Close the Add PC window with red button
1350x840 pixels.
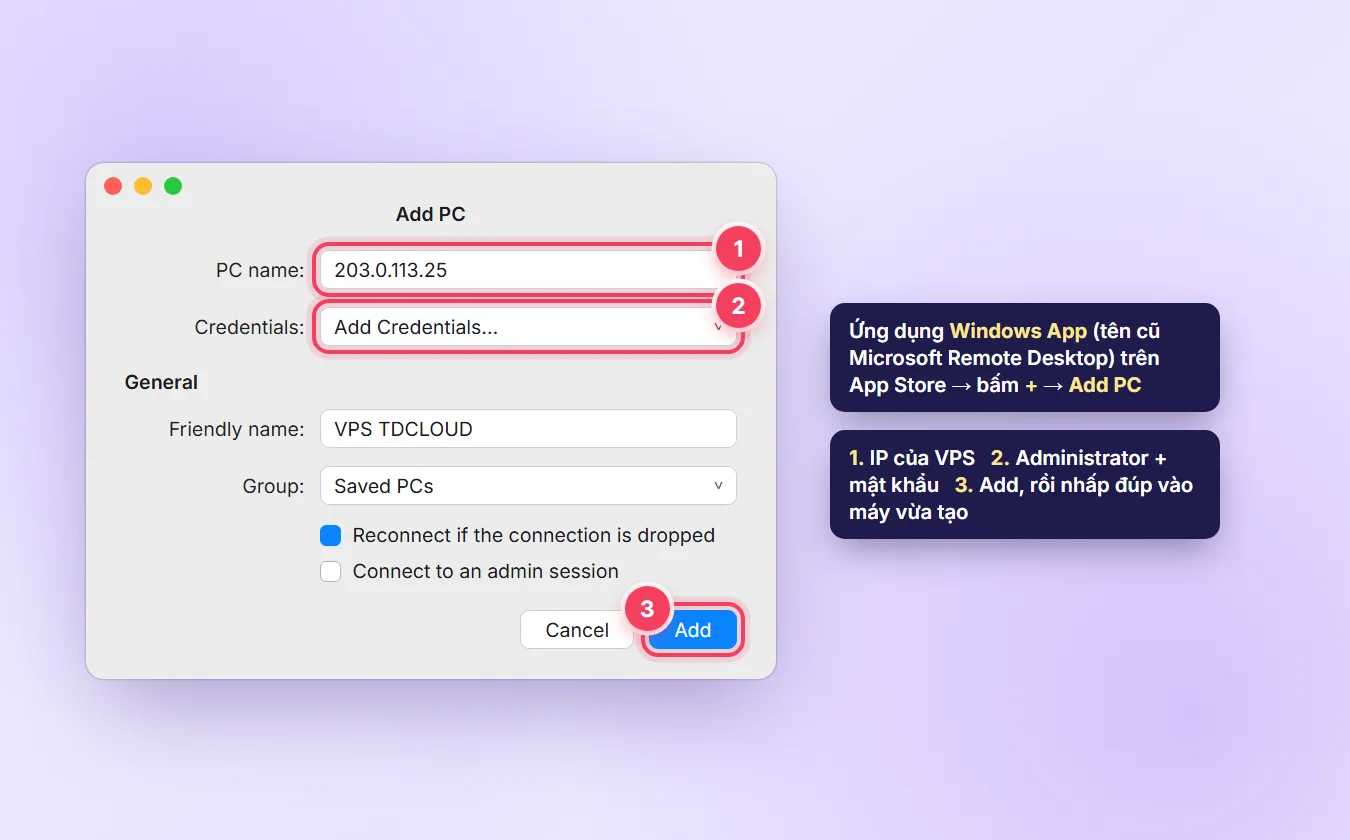point(113,186)
